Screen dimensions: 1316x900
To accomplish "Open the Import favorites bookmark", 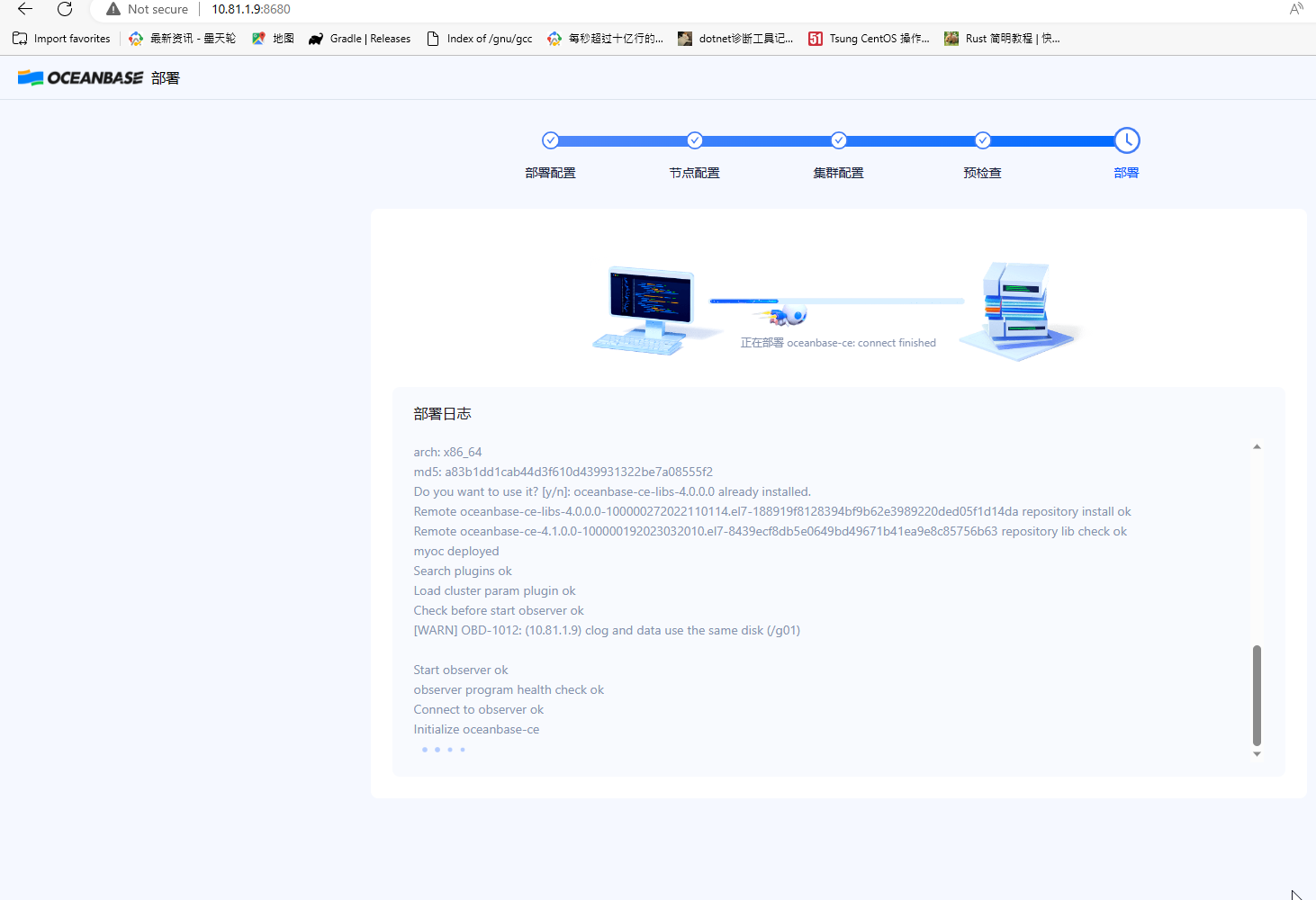I will [61, 39].
